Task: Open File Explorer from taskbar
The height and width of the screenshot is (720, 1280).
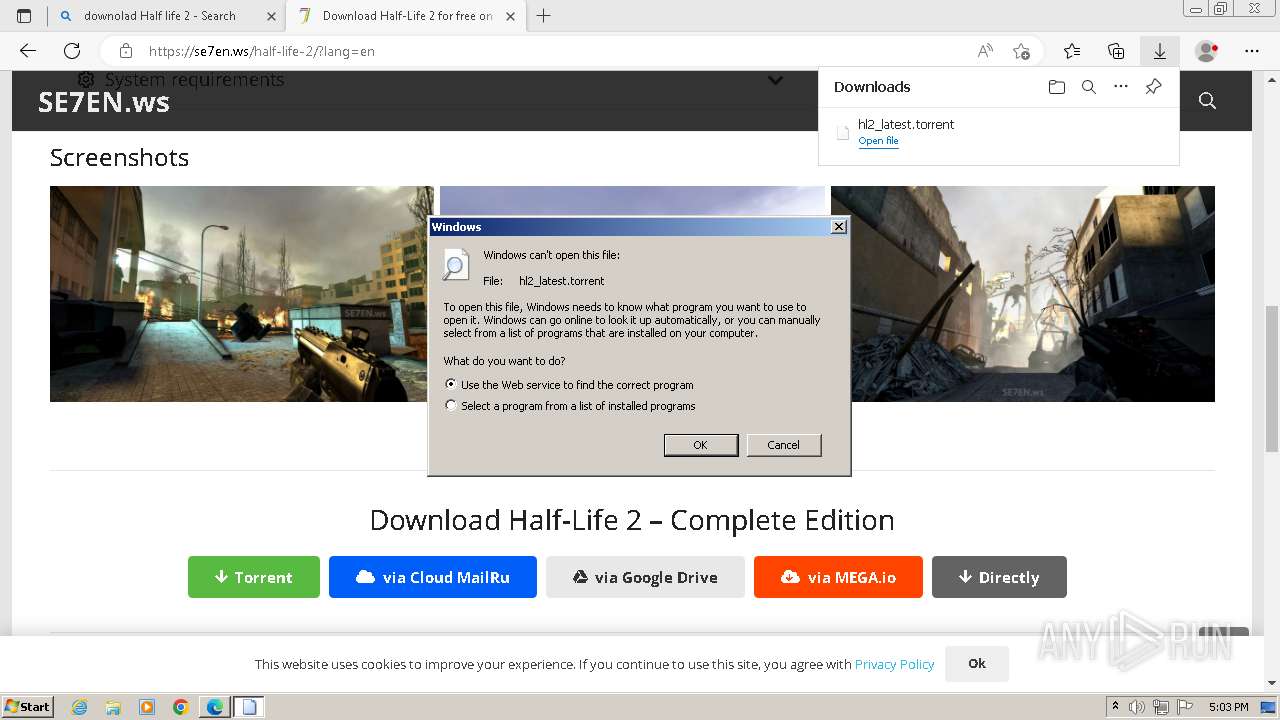Action: pyautogui.click(x=113, y=707)
